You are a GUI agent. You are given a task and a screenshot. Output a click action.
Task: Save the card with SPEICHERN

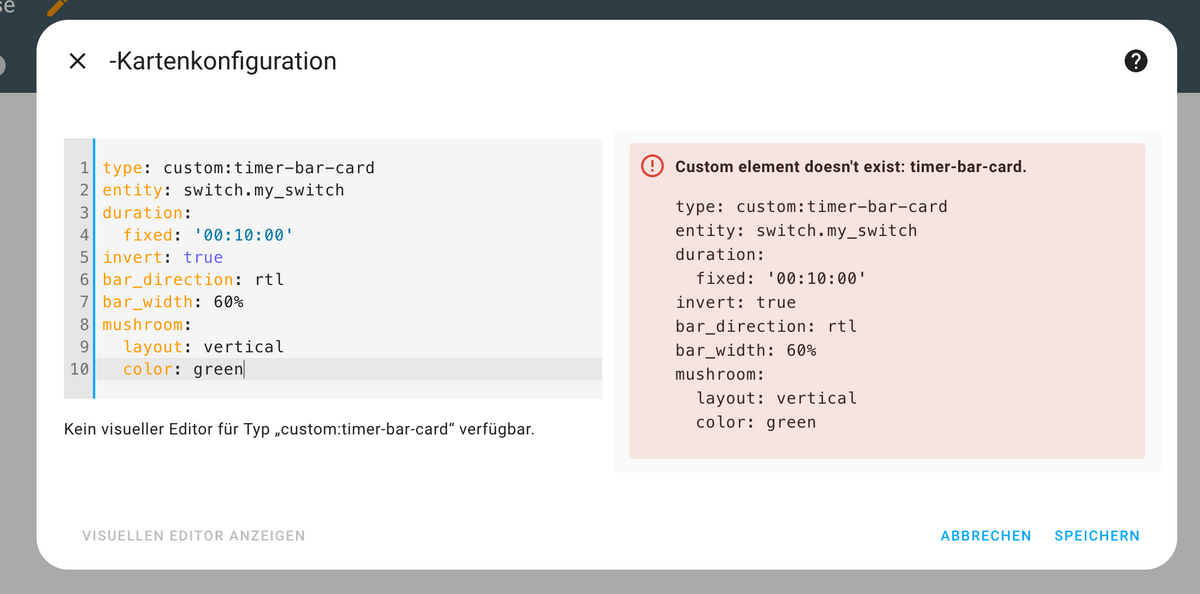[x=1096, y=536]
